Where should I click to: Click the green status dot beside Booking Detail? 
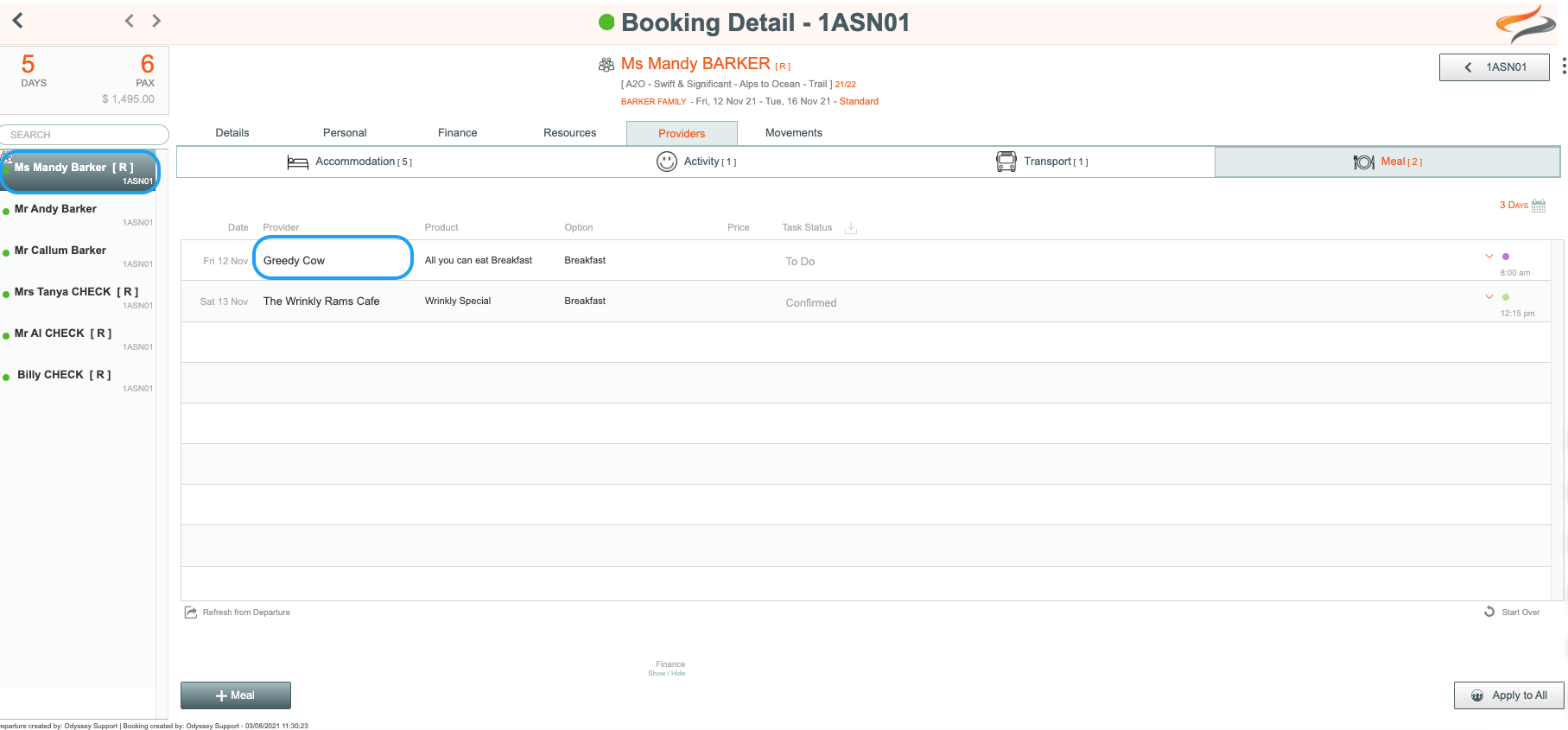tap(606, 22)
